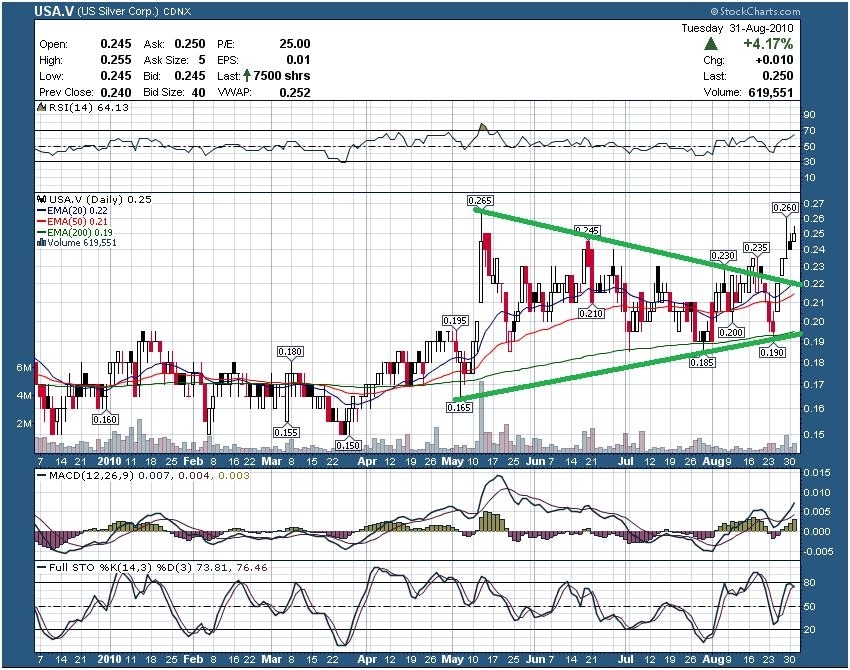Click the 0.210 price label on chart
Screen dimensions: 850x670
pos(591,313)
